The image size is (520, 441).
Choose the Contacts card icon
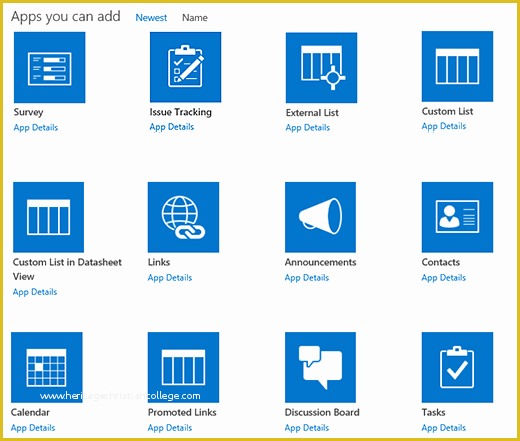[x=457, y=217]
